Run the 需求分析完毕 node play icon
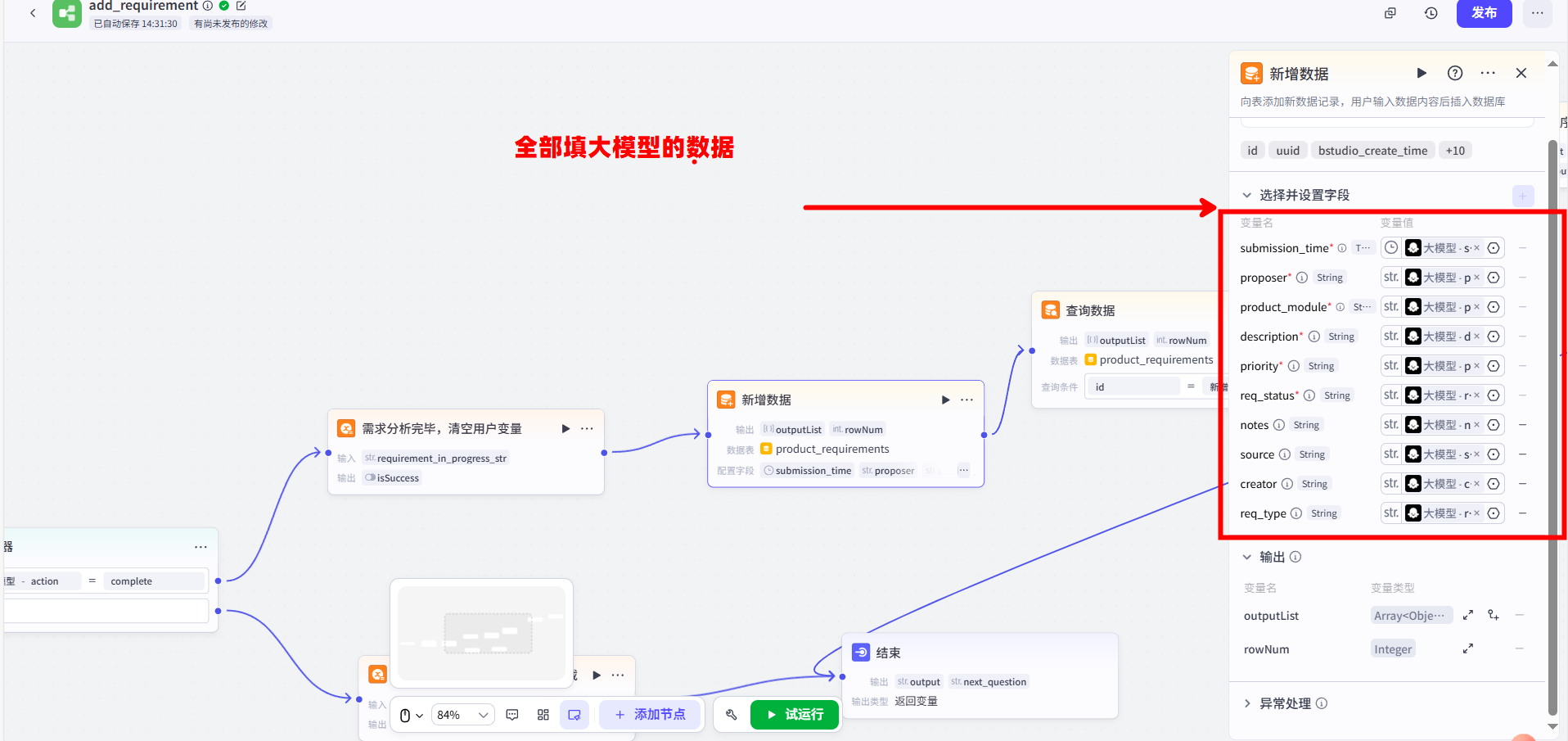The height and width of the screenshot is (741, 1568). coord(565,428)
